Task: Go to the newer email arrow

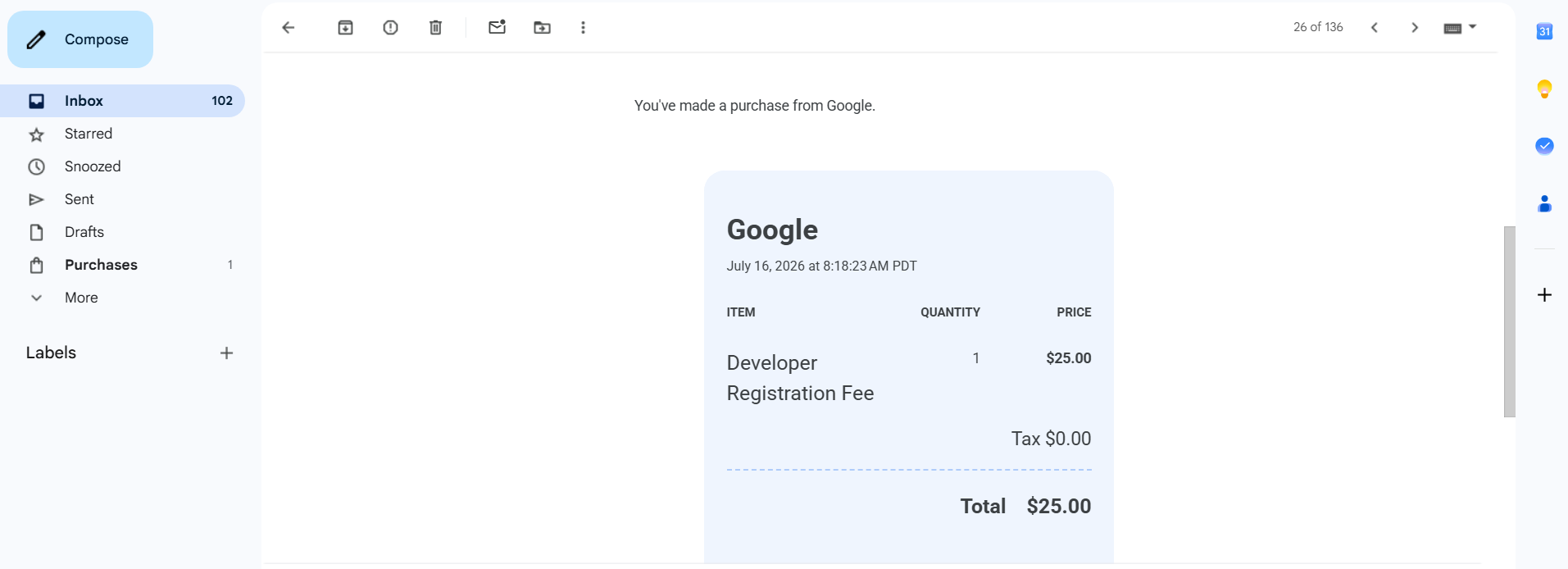Action: [x=1375, y=28]
